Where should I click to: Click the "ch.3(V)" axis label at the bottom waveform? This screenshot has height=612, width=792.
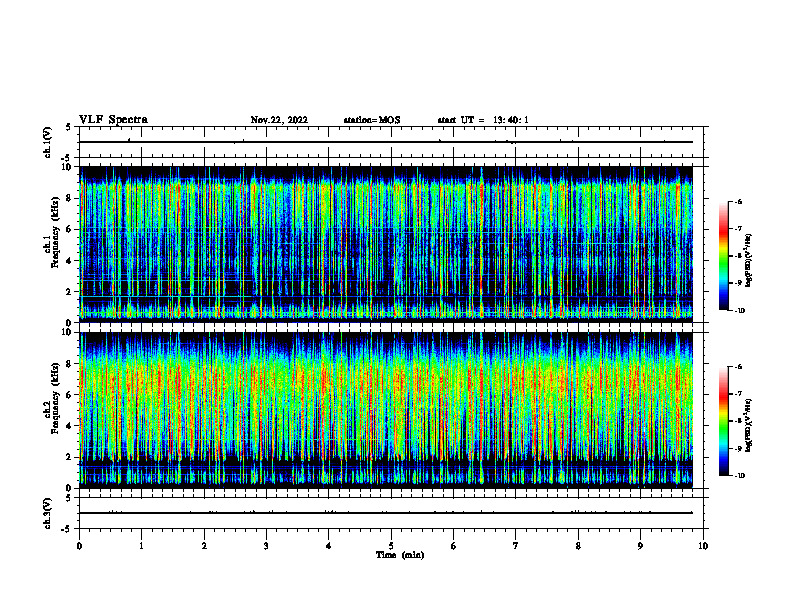pyautogui.click(x=47, y=513)
